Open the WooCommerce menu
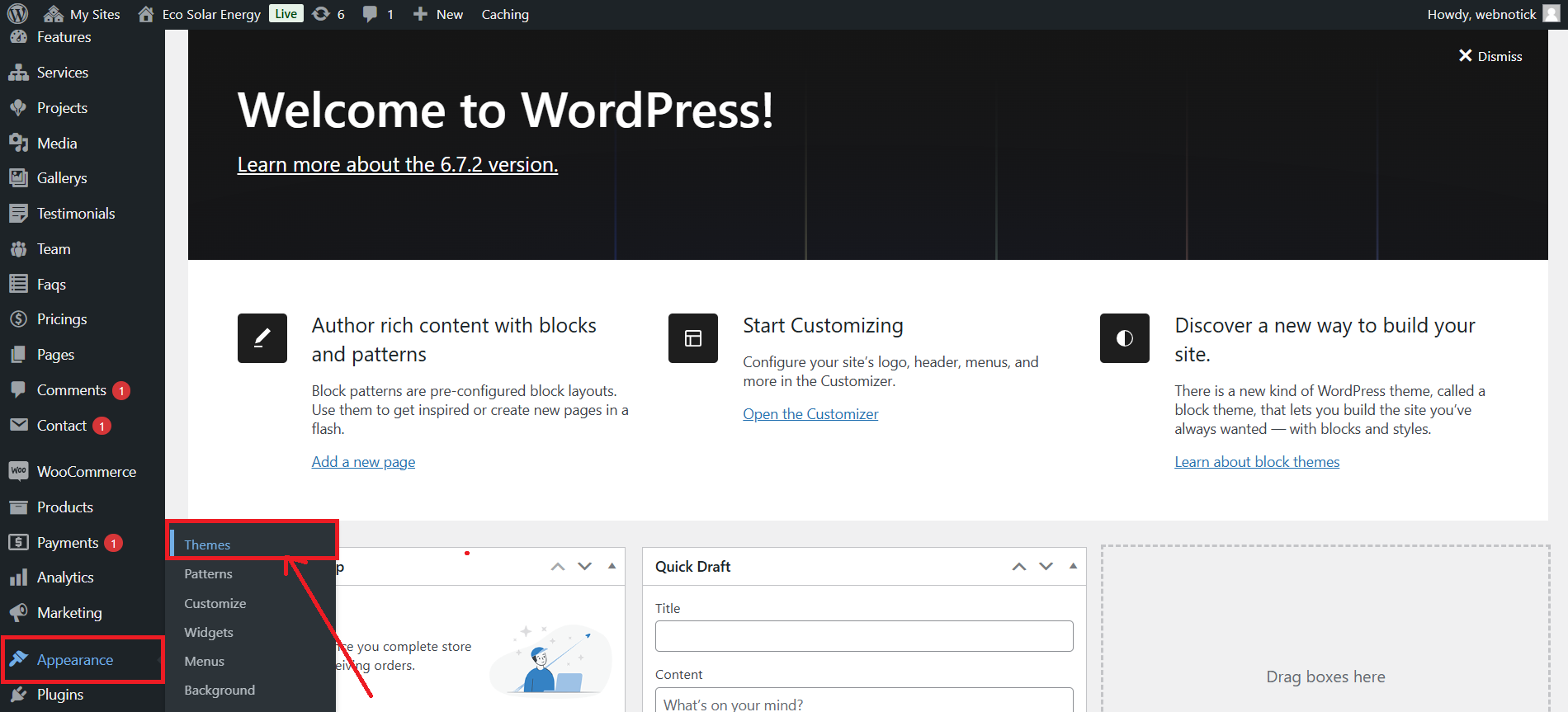This screenshot has width=1568, height=712. point(86,472)
